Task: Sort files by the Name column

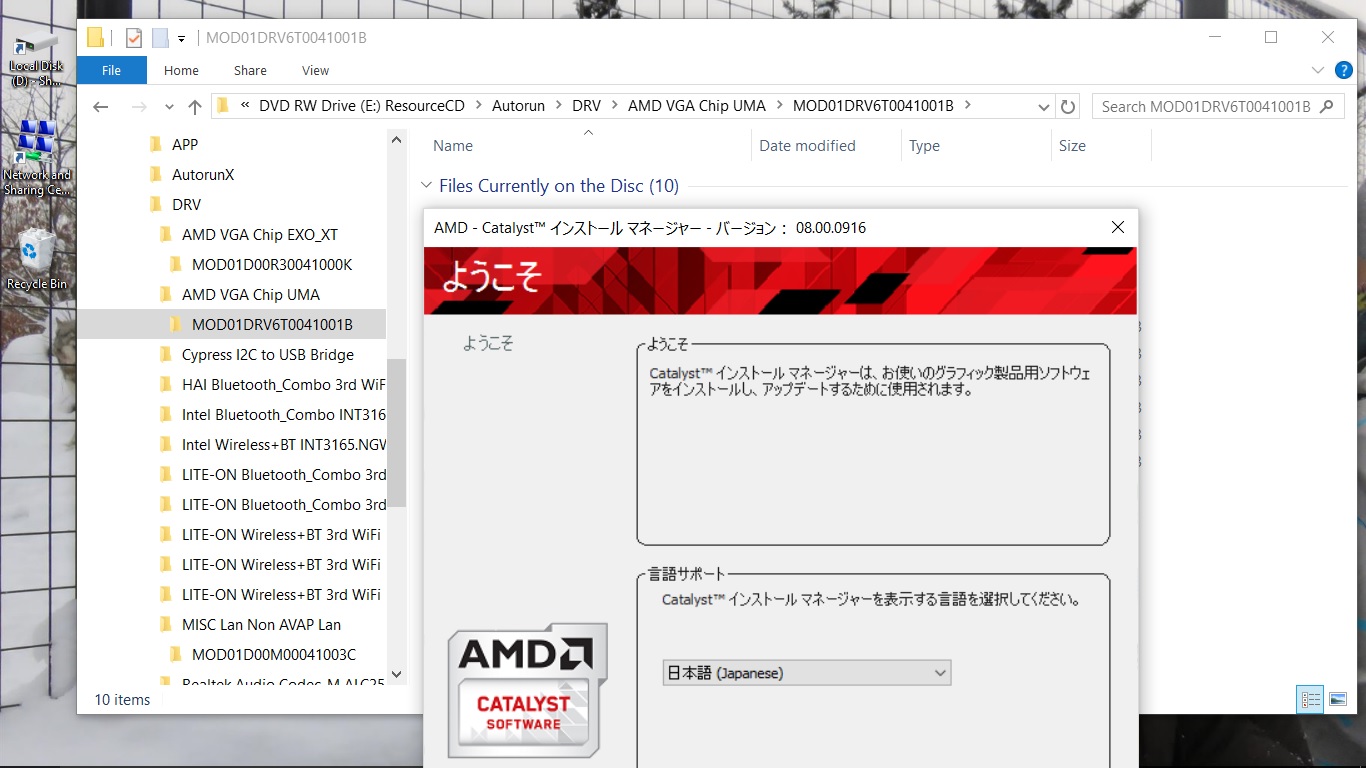Action: [x=453, y=146]
